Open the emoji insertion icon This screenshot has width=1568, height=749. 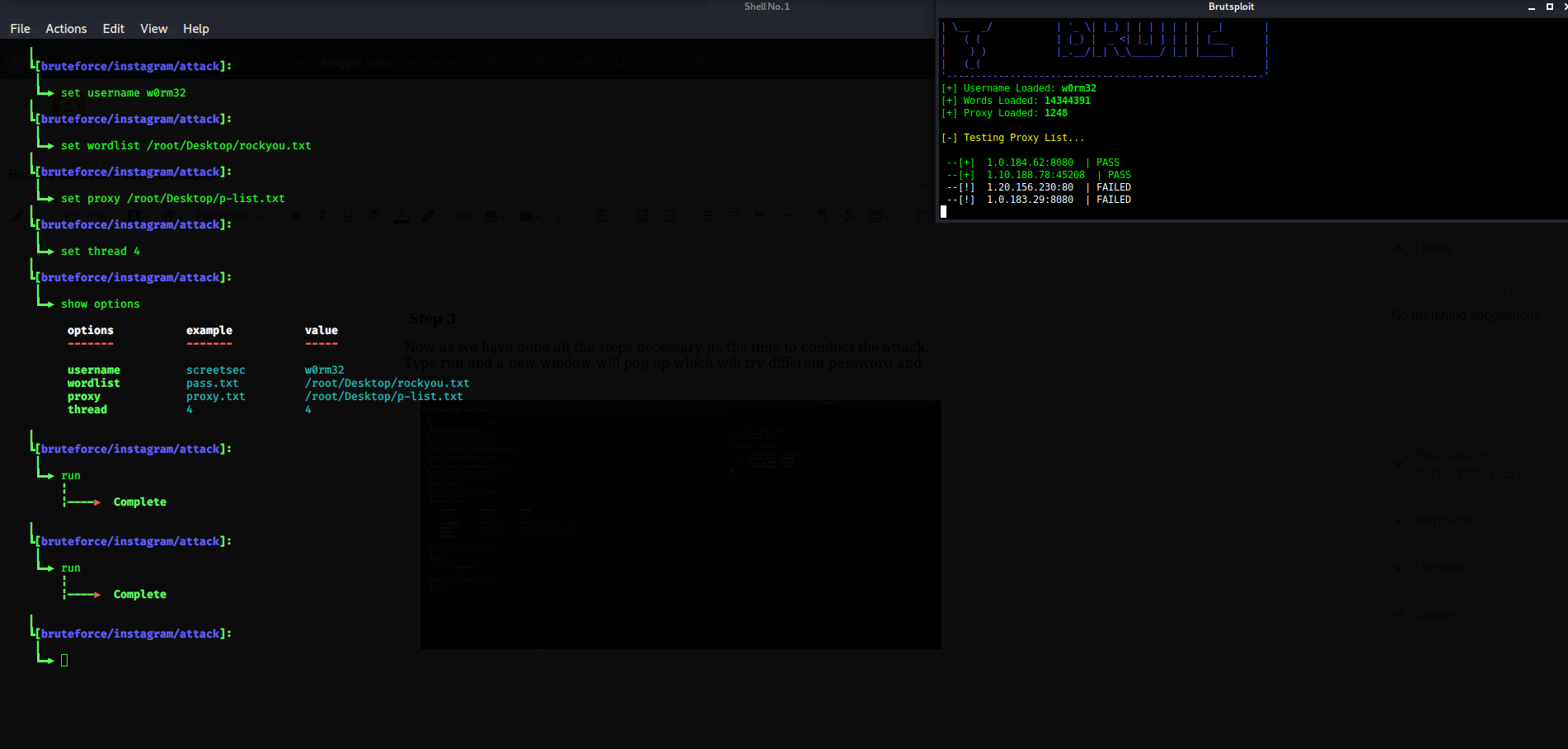click(561, 215)
